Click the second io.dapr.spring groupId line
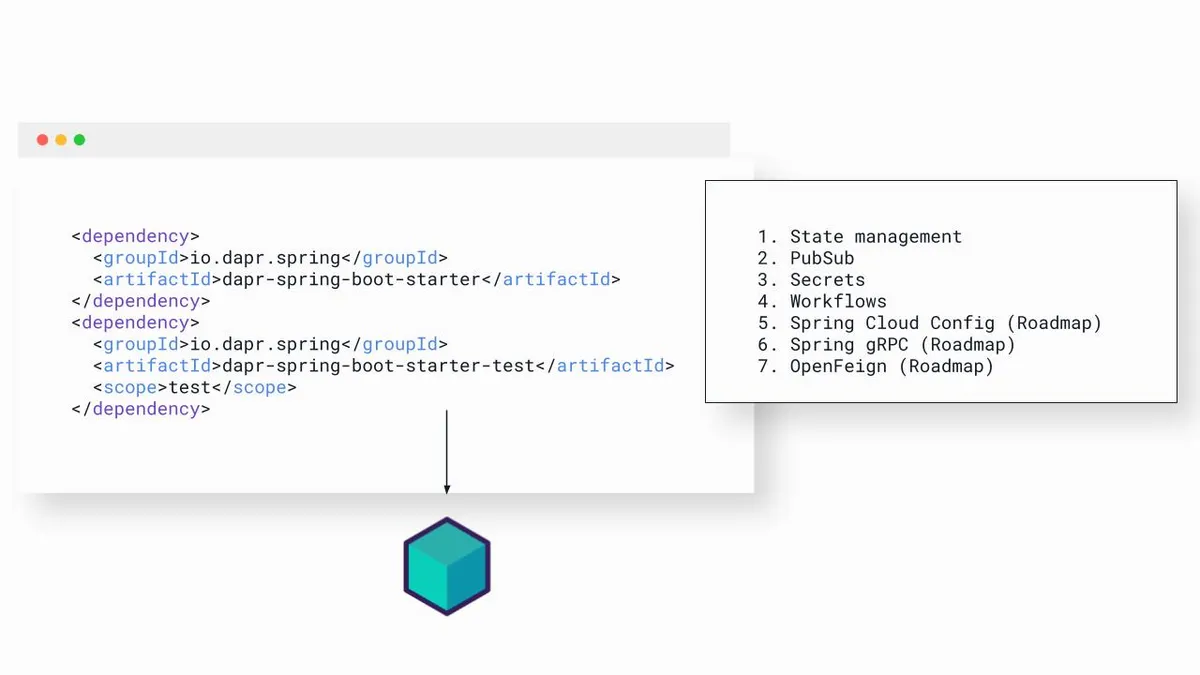Image resolution: width=1200 pixels, height=675 pixels. 270,344
